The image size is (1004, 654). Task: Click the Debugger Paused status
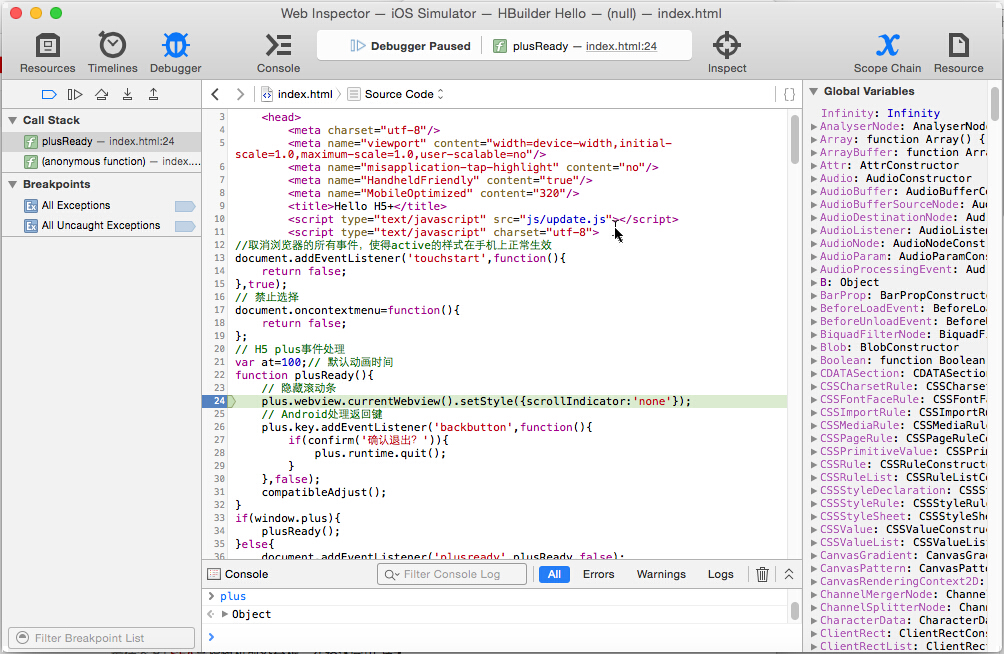tap(410, 46)
